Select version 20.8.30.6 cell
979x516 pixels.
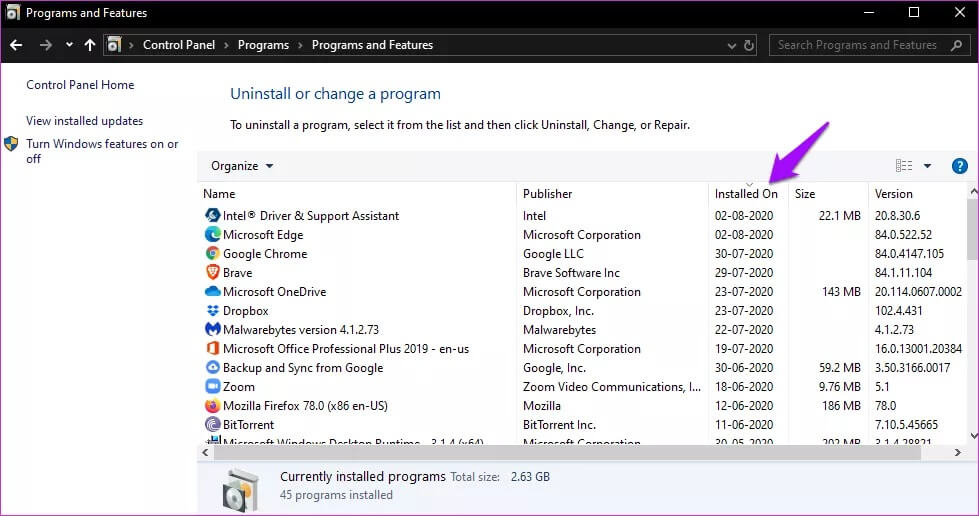coord(897,216)
